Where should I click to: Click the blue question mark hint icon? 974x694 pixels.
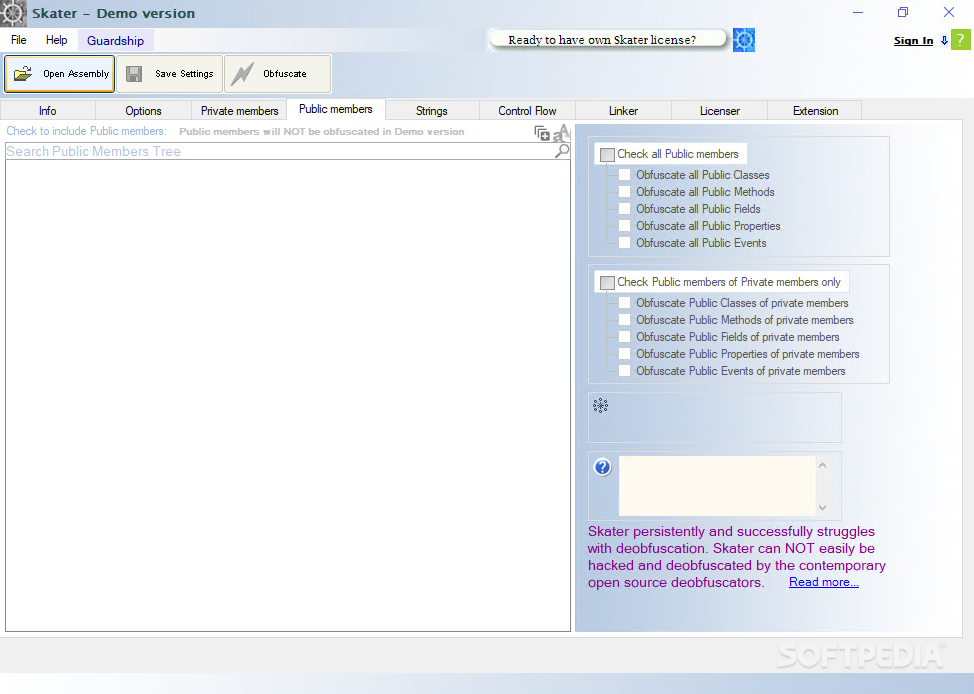pos(603,467)
